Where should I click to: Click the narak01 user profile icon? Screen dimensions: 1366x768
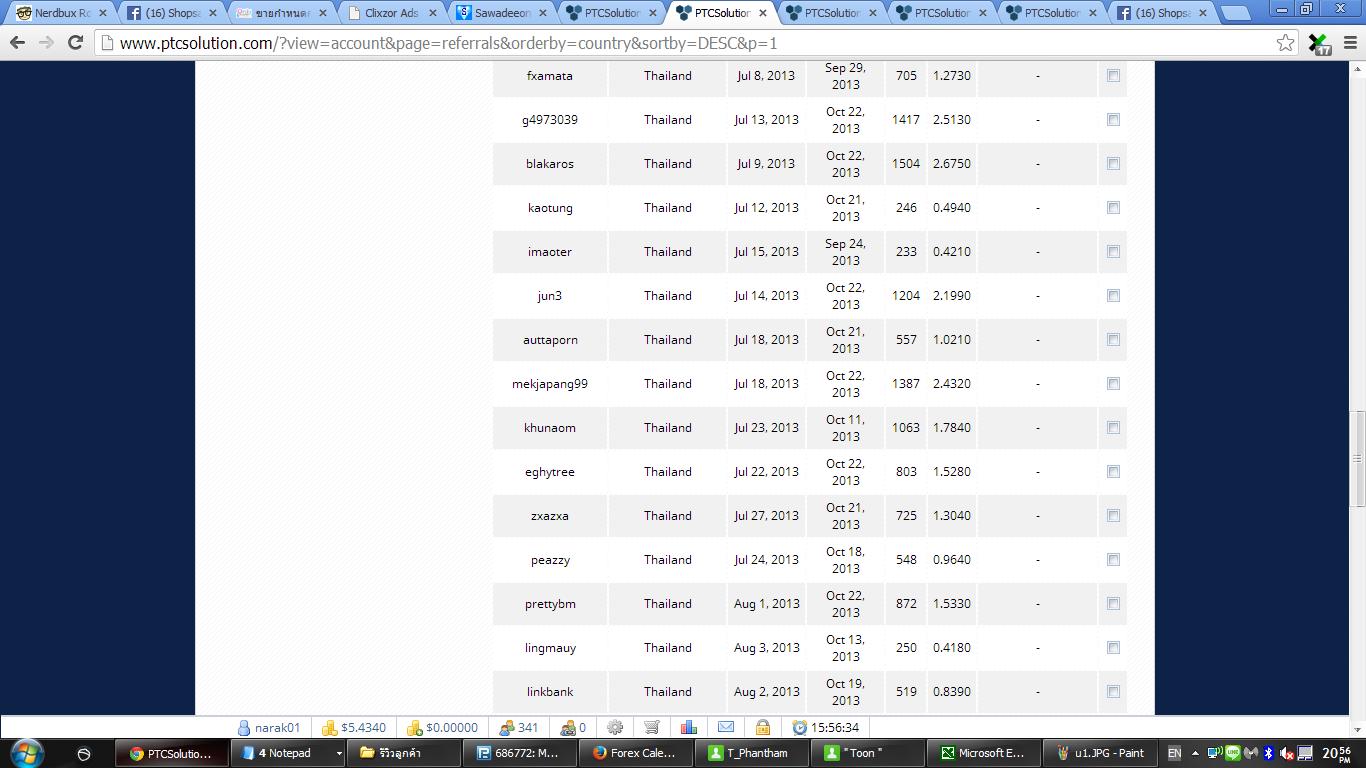[x=243, y=727]
